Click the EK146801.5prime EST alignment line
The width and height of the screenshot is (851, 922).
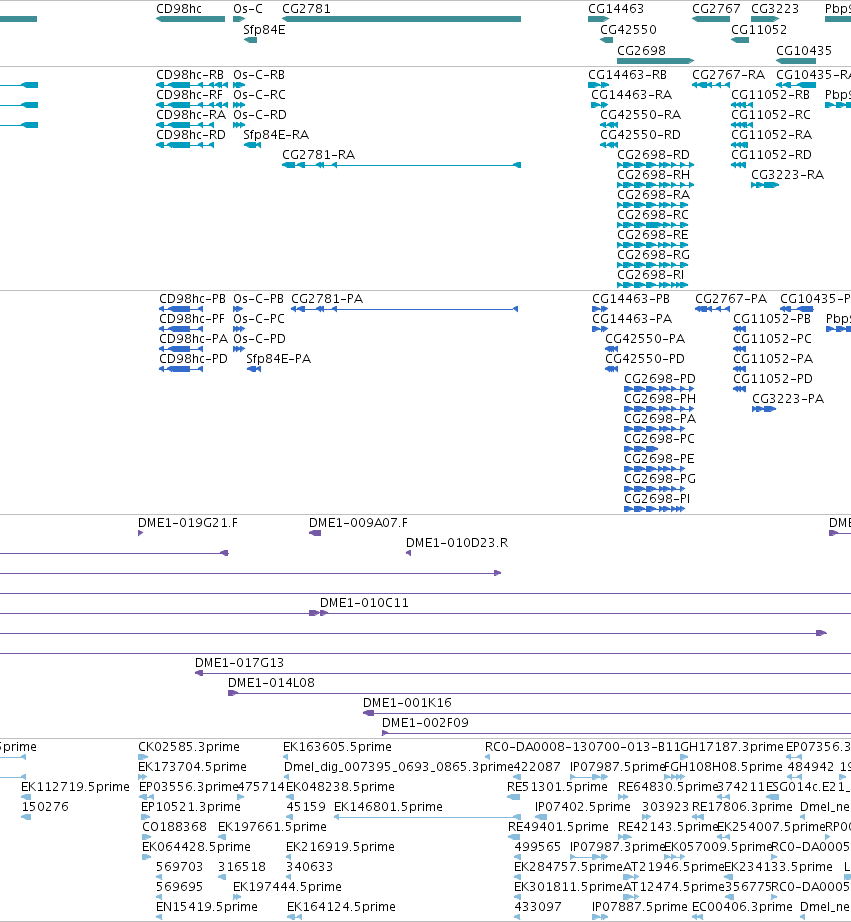(x=427, y=817)
